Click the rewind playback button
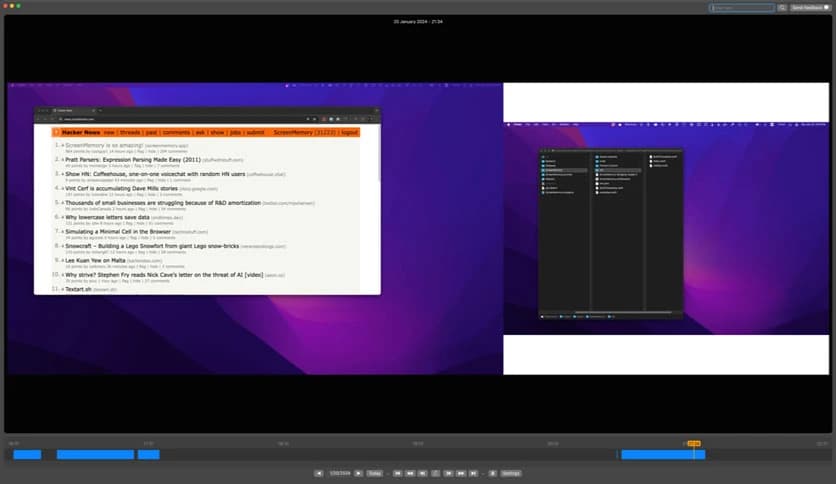Viewport: 836px width, 484px height. click(410, 473)
